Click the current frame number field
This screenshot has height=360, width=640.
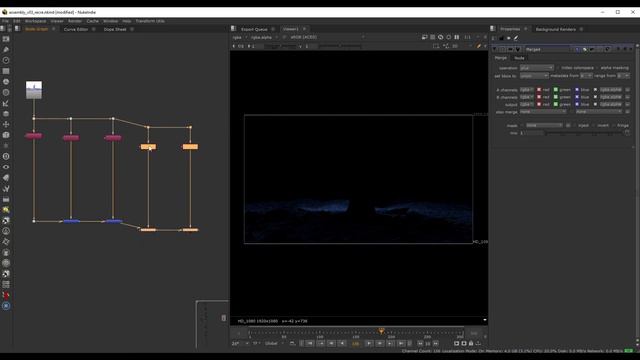(x=356, y=344)
